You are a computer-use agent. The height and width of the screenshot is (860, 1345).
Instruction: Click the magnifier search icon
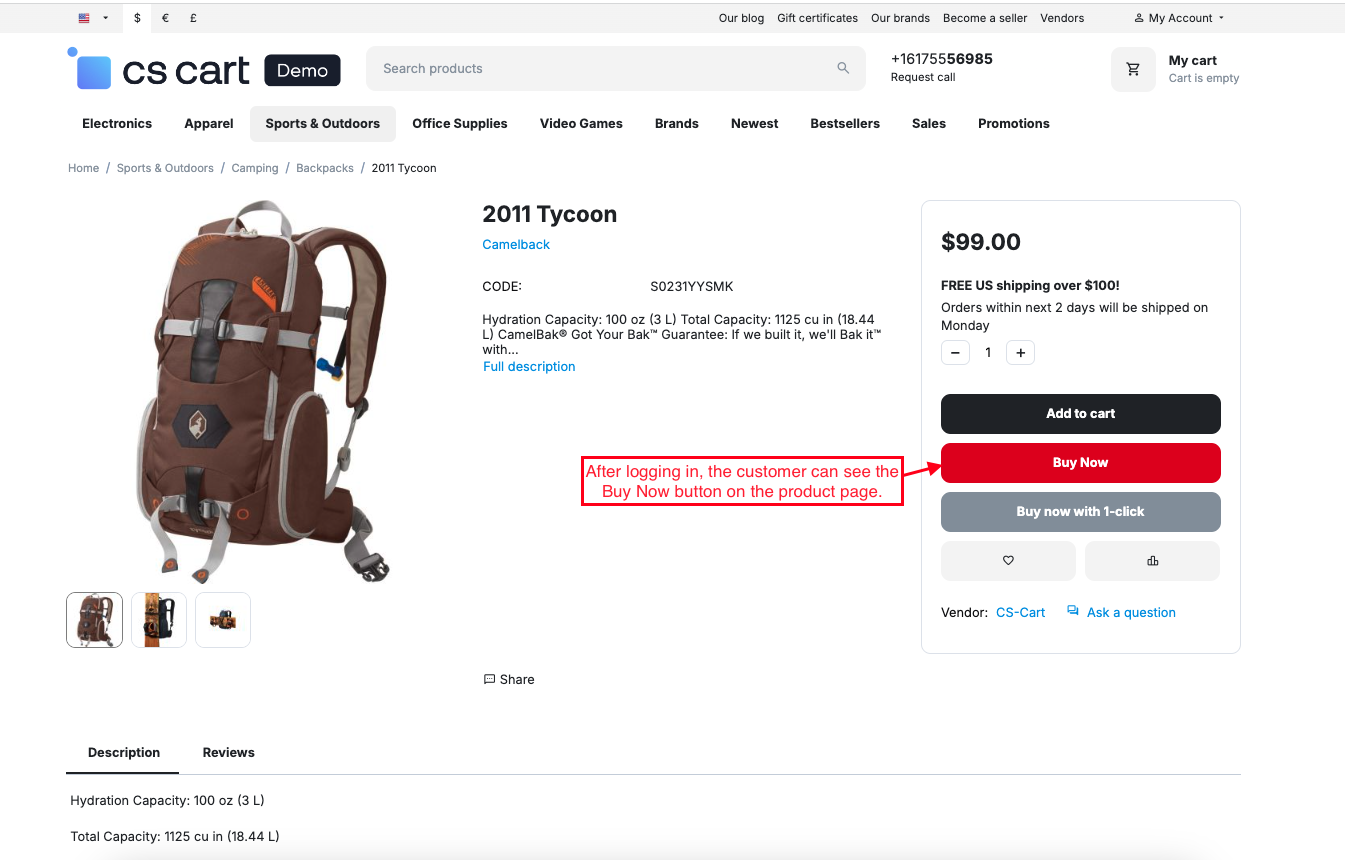843,68
